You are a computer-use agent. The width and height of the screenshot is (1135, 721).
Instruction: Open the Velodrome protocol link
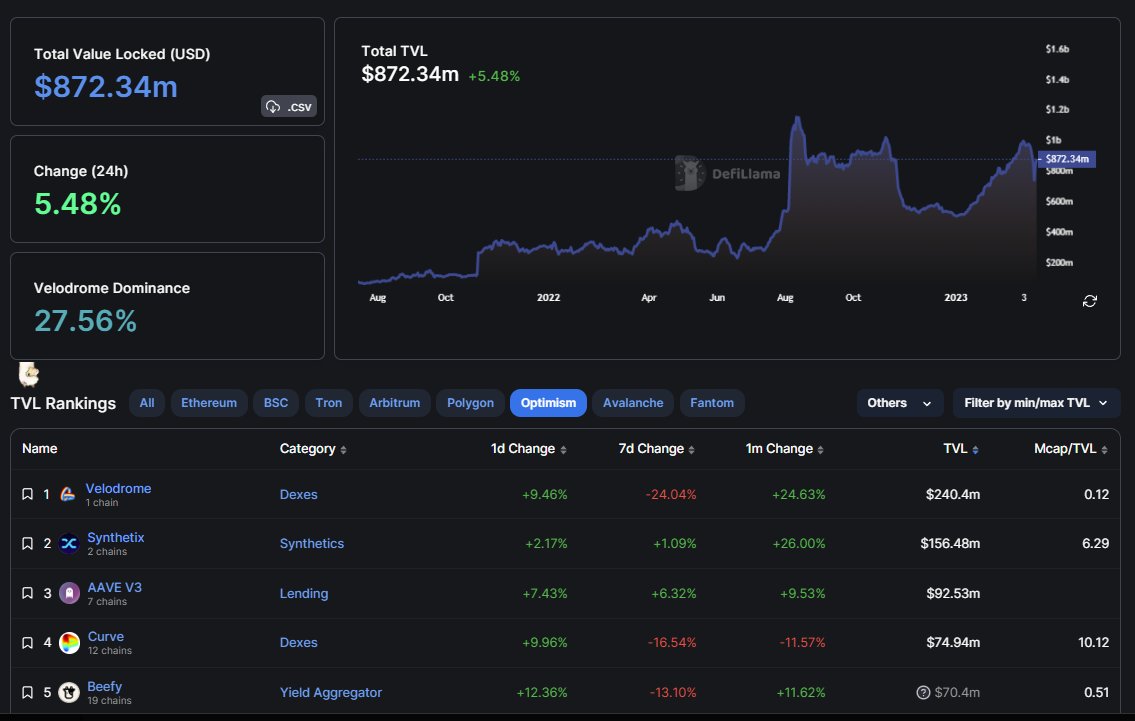(118, 489)
